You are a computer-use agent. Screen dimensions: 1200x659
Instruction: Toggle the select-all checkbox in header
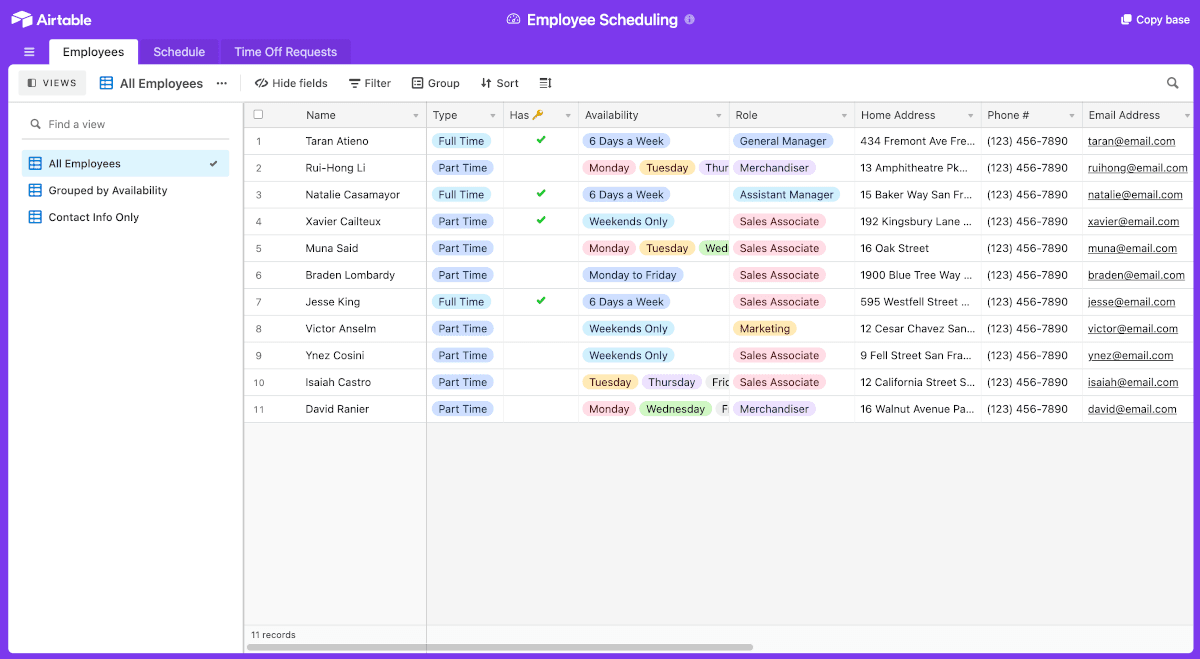tap(258, 115)
